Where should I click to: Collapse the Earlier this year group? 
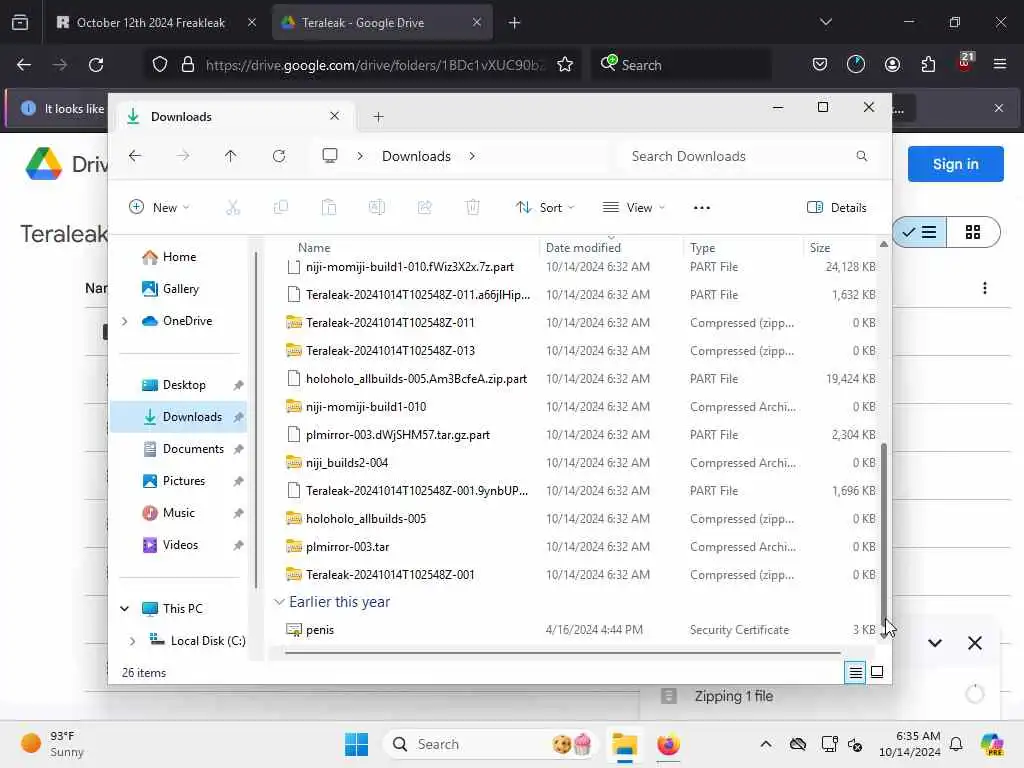280,601
